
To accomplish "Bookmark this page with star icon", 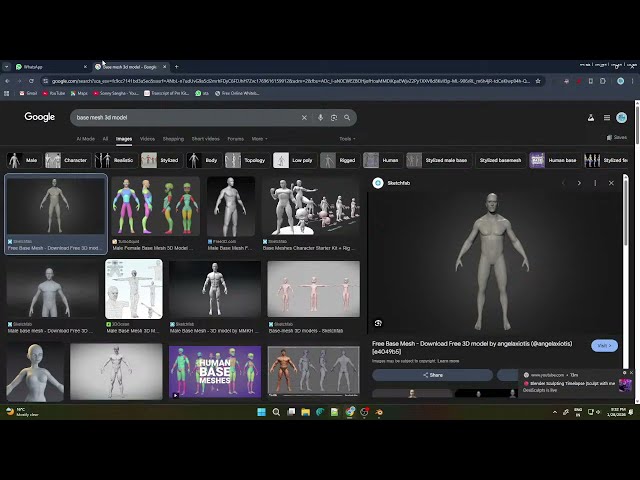I will coord(538,81).
